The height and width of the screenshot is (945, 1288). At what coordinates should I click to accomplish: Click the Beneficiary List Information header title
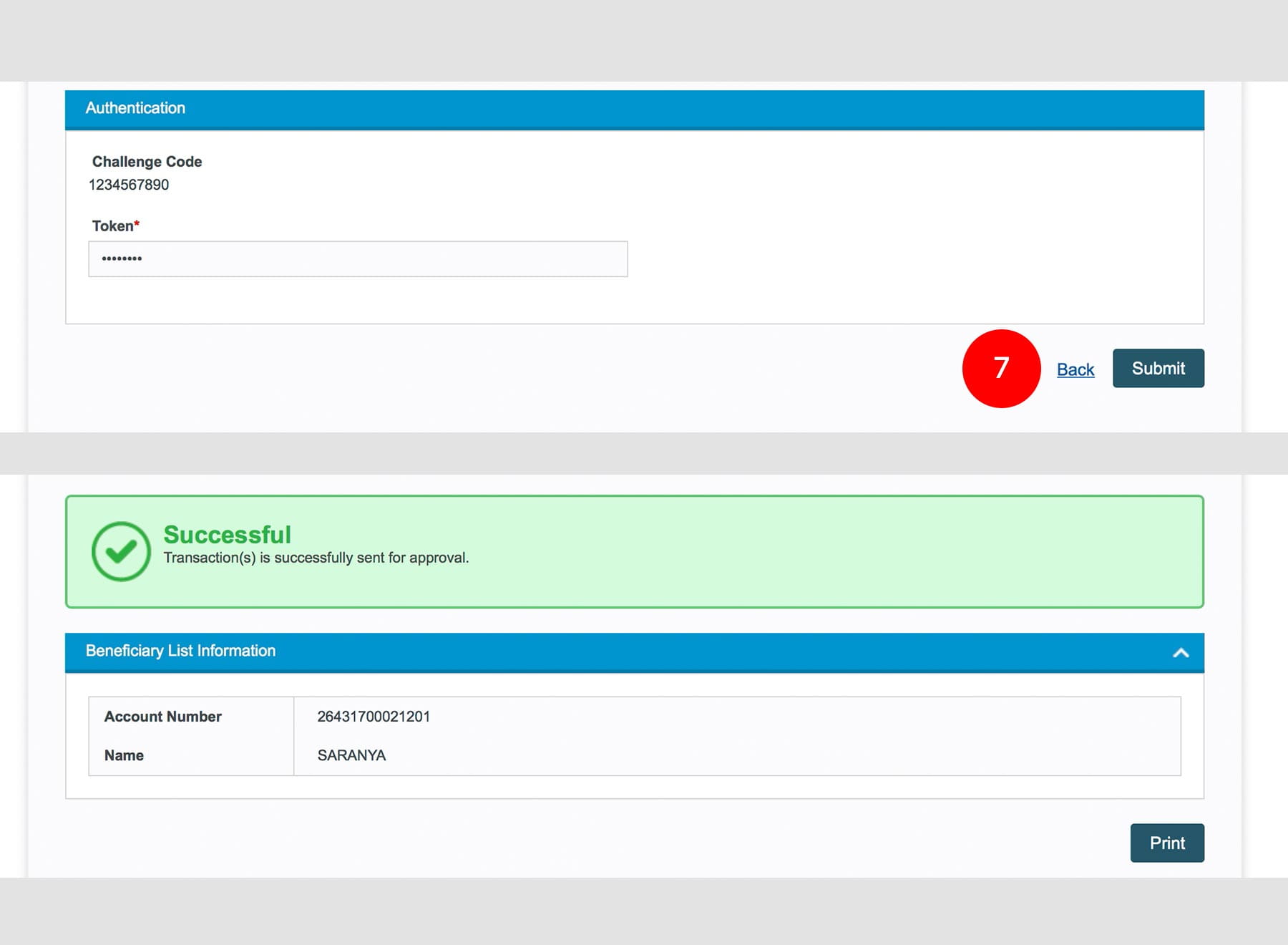coord(180,651)
